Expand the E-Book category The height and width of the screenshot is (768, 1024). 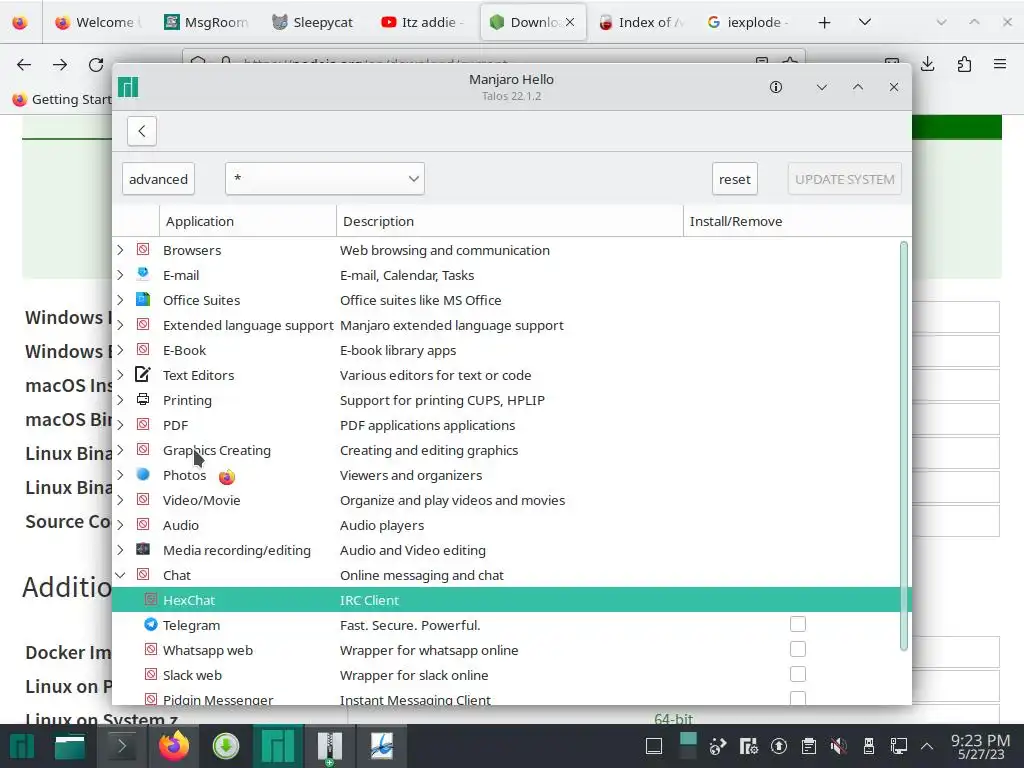(120, 350)
